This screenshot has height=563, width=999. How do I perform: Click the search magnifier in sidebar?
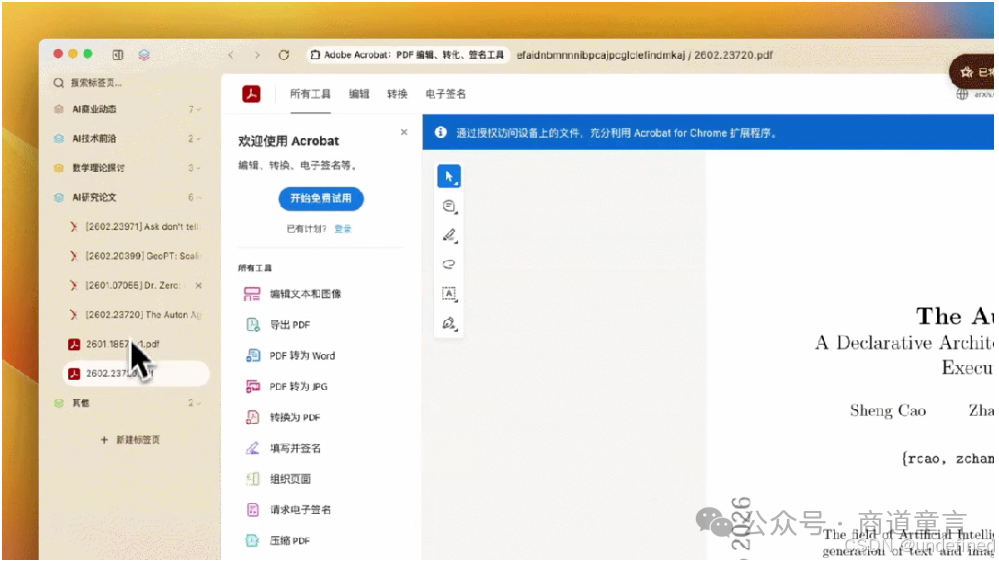[x=59, y=83]
